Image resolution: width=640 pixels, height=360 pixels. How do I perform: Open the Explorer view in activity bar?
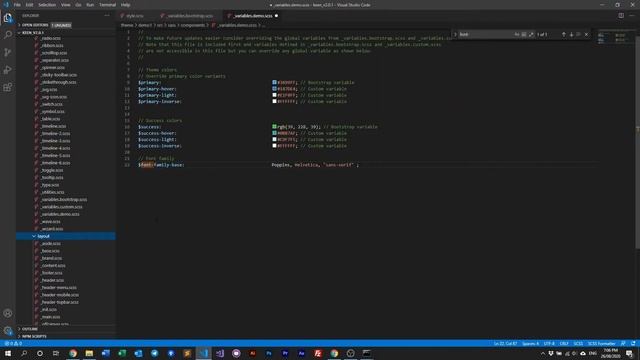click(8, 18)
